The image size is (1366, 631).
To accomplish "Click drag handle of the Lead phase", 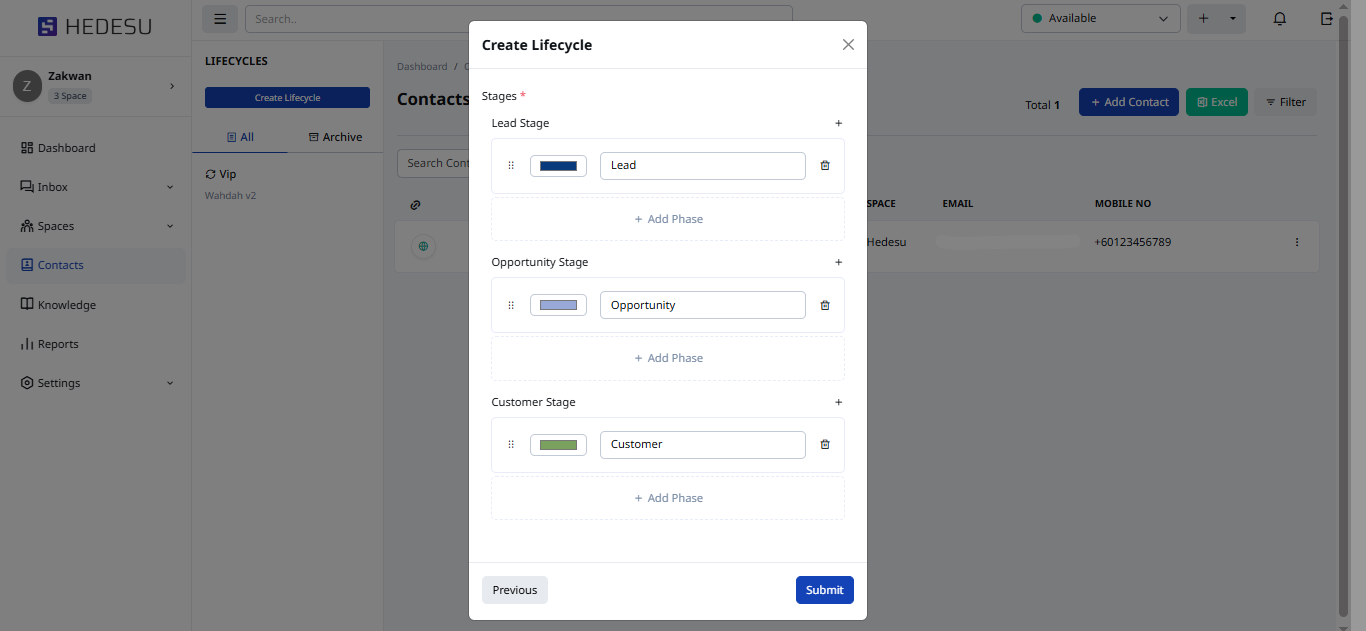I will point(511,166).
